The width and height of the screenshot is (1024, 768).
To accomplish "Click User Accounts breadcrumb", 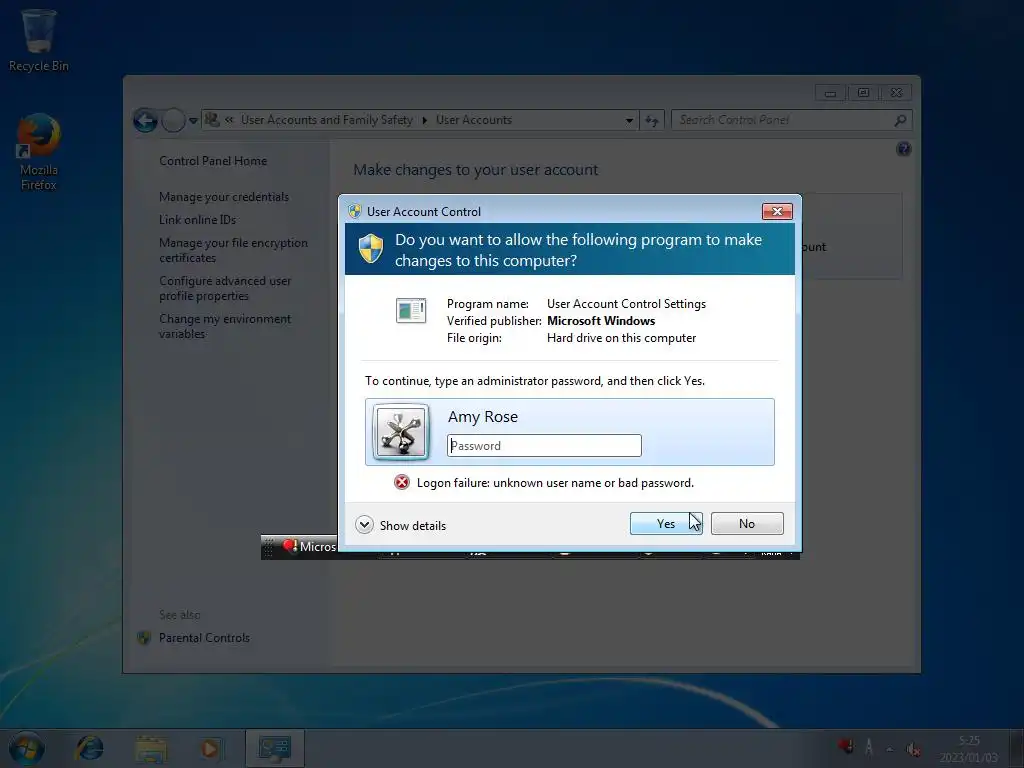I will (473, 120).
